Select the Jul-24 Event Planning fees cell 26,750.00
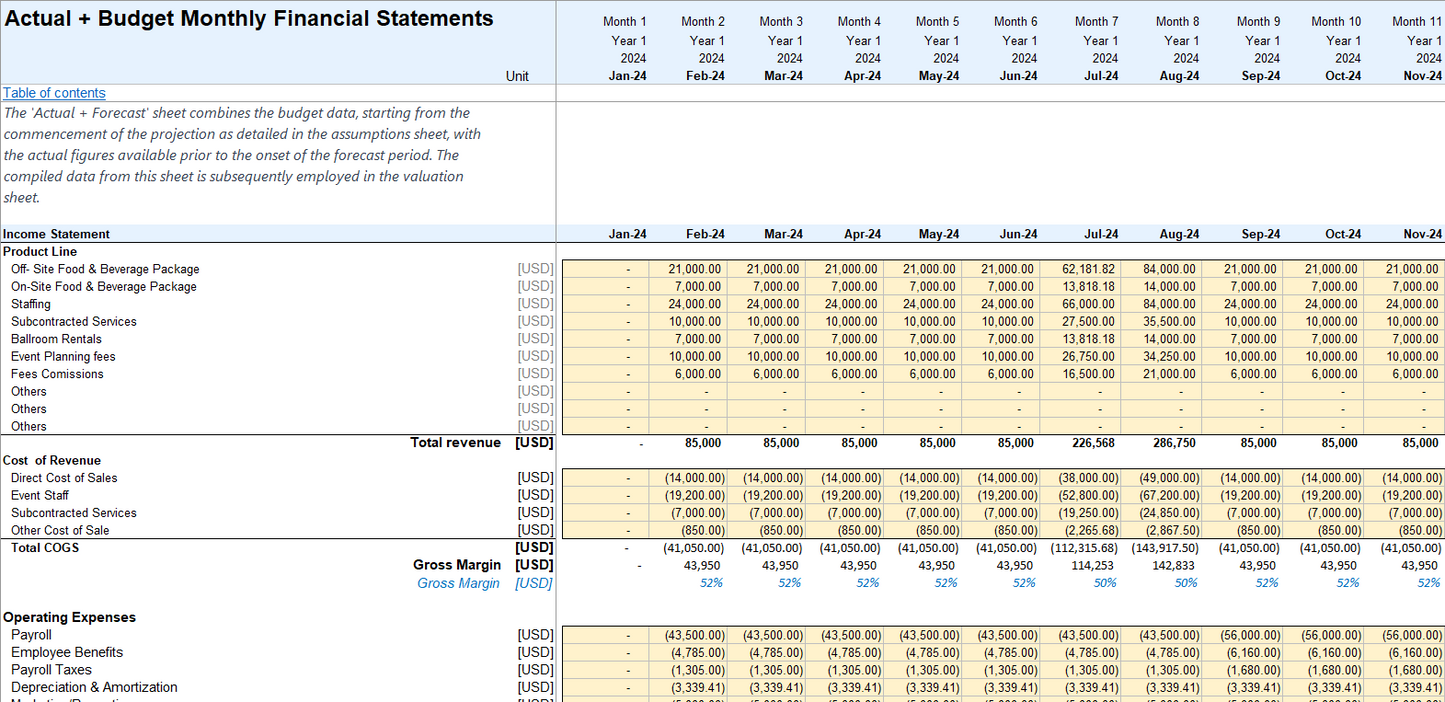This screenshot has height=702, width=1445. point(1089,357)
